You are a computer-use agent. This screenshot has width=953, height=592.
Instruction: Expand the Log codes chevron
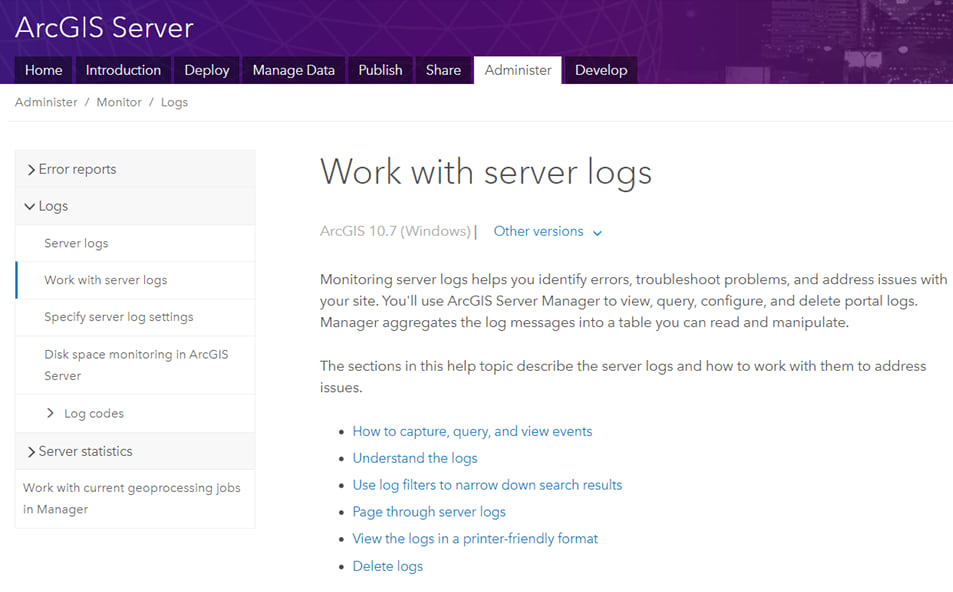click(50, 413)
